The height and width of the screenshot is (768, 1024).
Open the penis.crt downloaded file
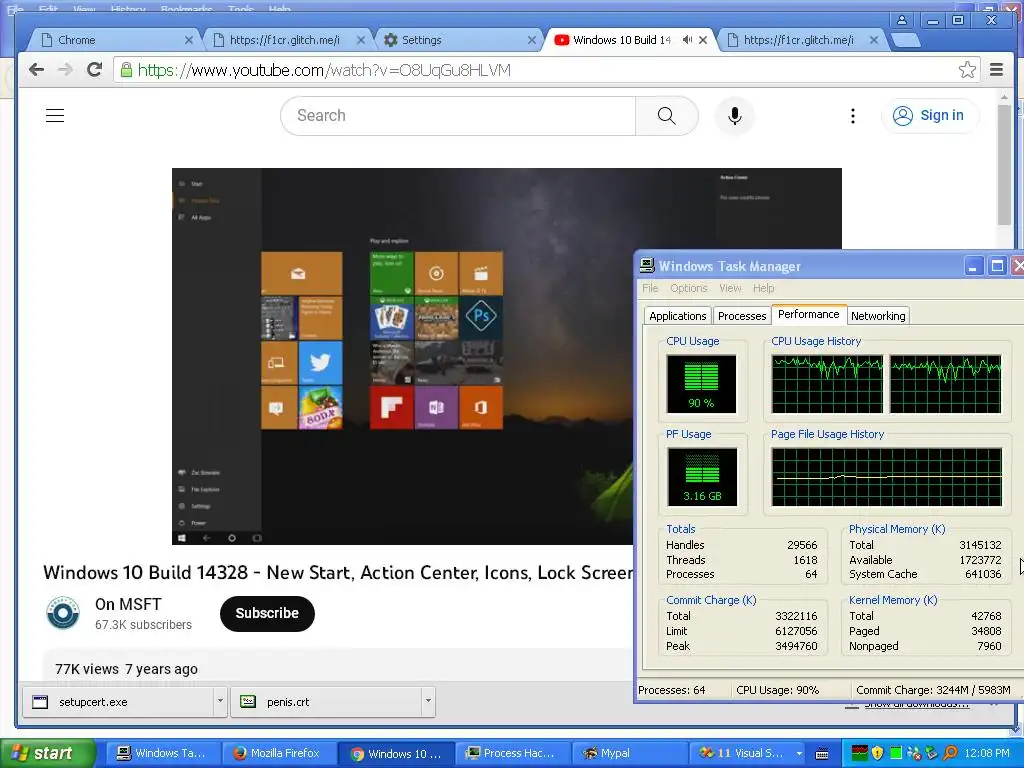tap(327, 701)
